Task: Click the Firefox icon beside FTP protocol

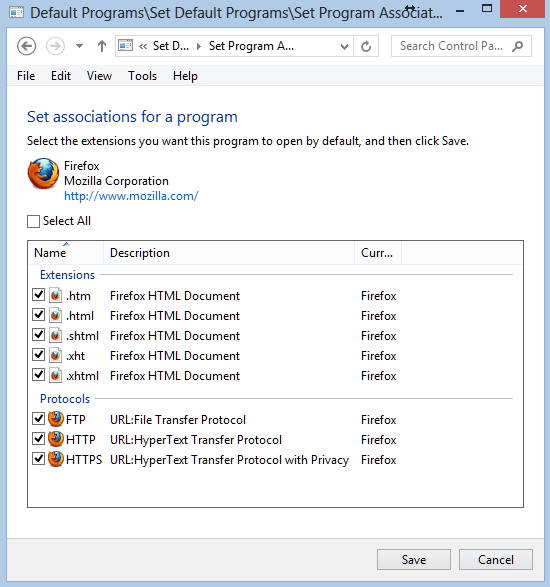Action: click(x=56, y=419)
